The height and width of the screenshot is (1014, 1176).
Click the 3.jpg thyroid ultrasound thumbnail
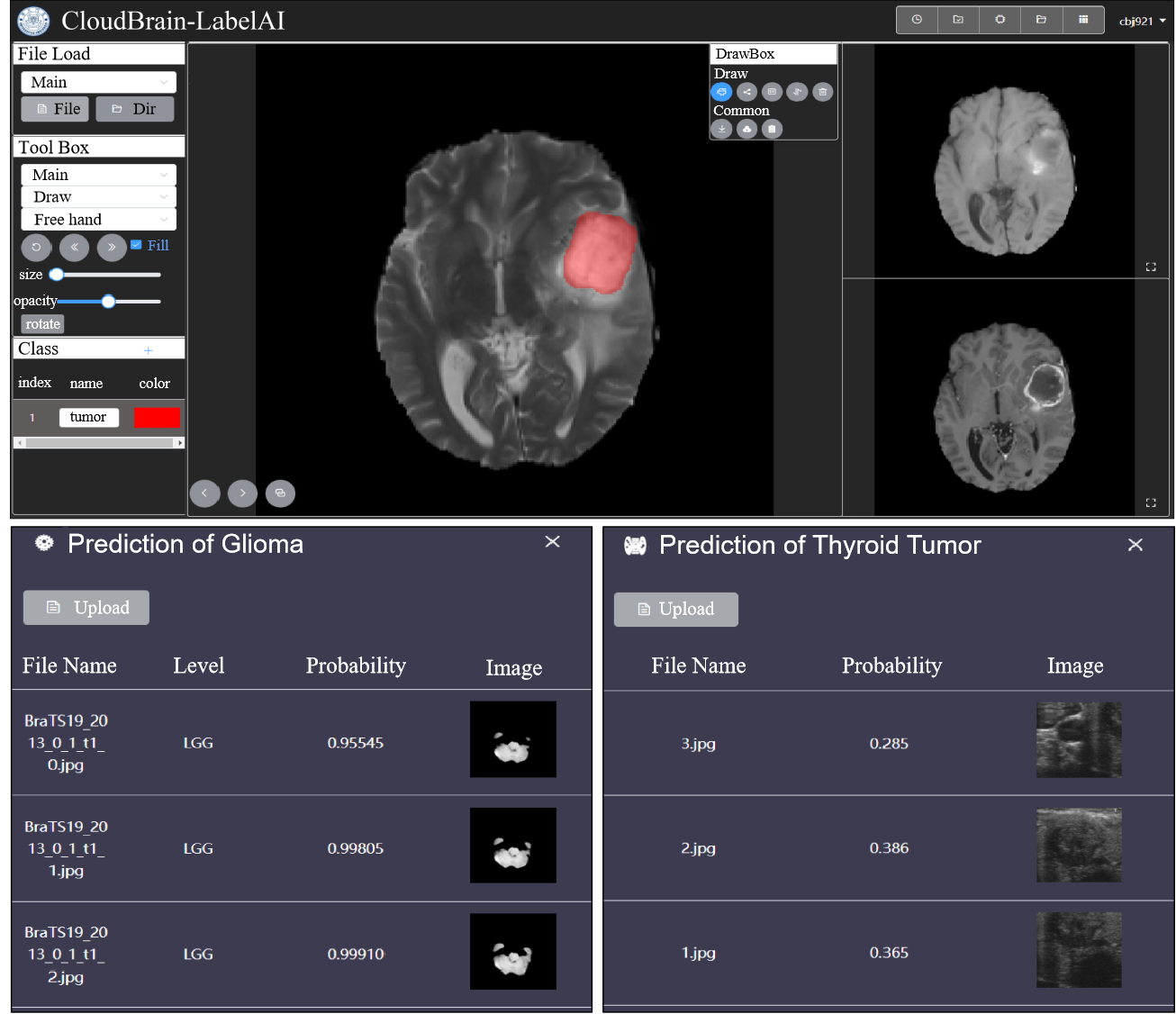coord(1079,740)
